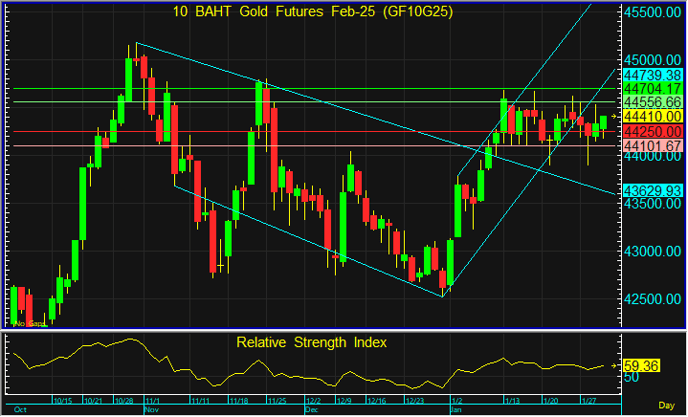
Task: Select the Nov month label on time axis
Action: coord(152,410)
